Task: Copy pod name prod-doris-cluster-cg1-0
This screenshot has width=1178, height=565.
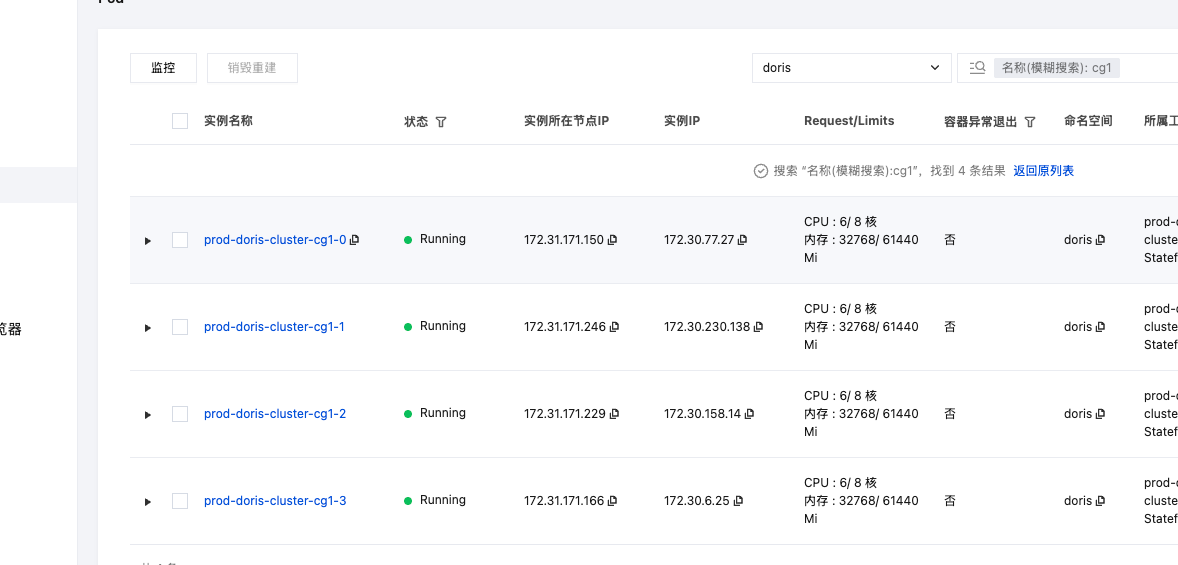Action: pyautogui.click(x=355, y=240)
